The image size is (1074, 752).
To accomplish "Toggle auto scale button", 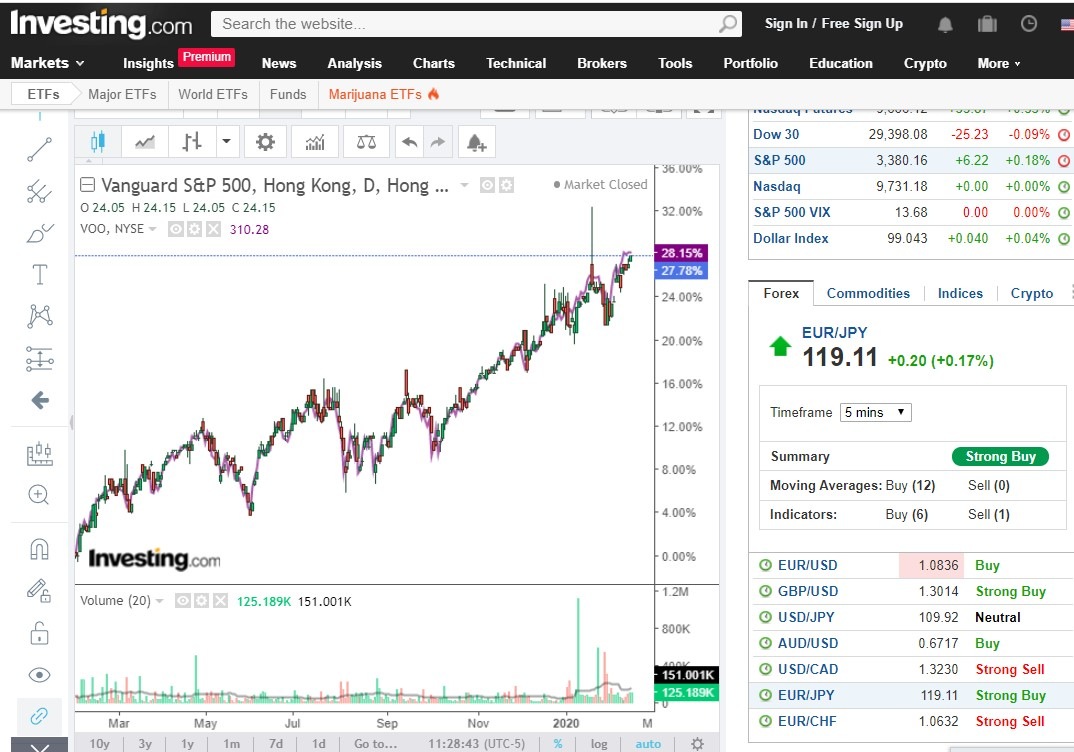I will [x=648, y=744].
